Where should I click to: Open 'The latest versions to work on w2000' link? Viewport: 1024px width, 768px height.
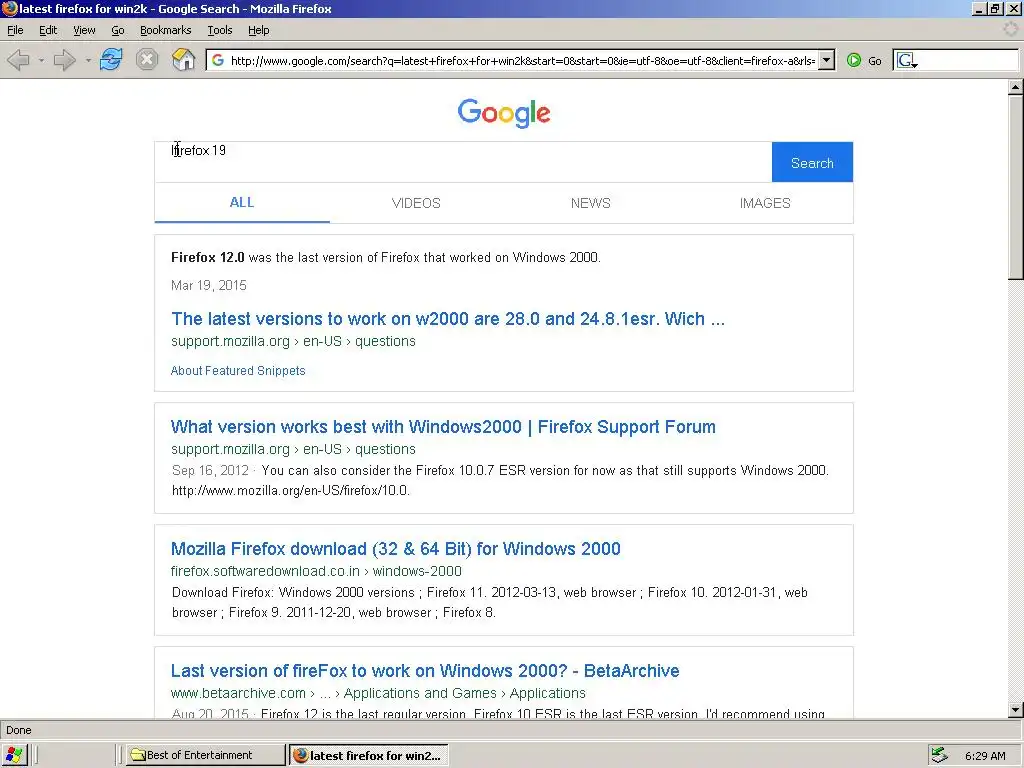pos(448,319)
